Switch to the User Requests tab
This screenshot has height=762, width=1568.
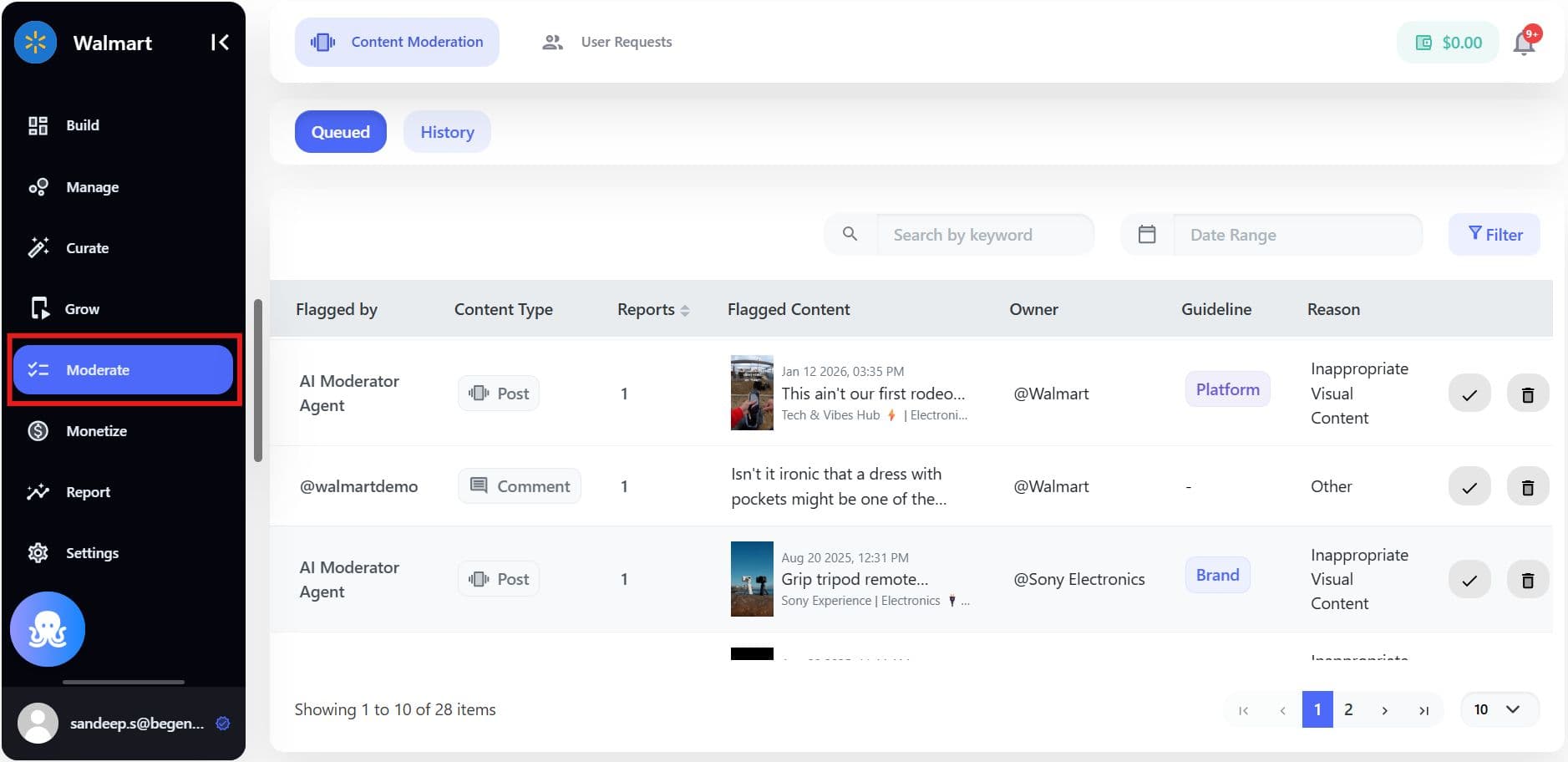(607, 42)
